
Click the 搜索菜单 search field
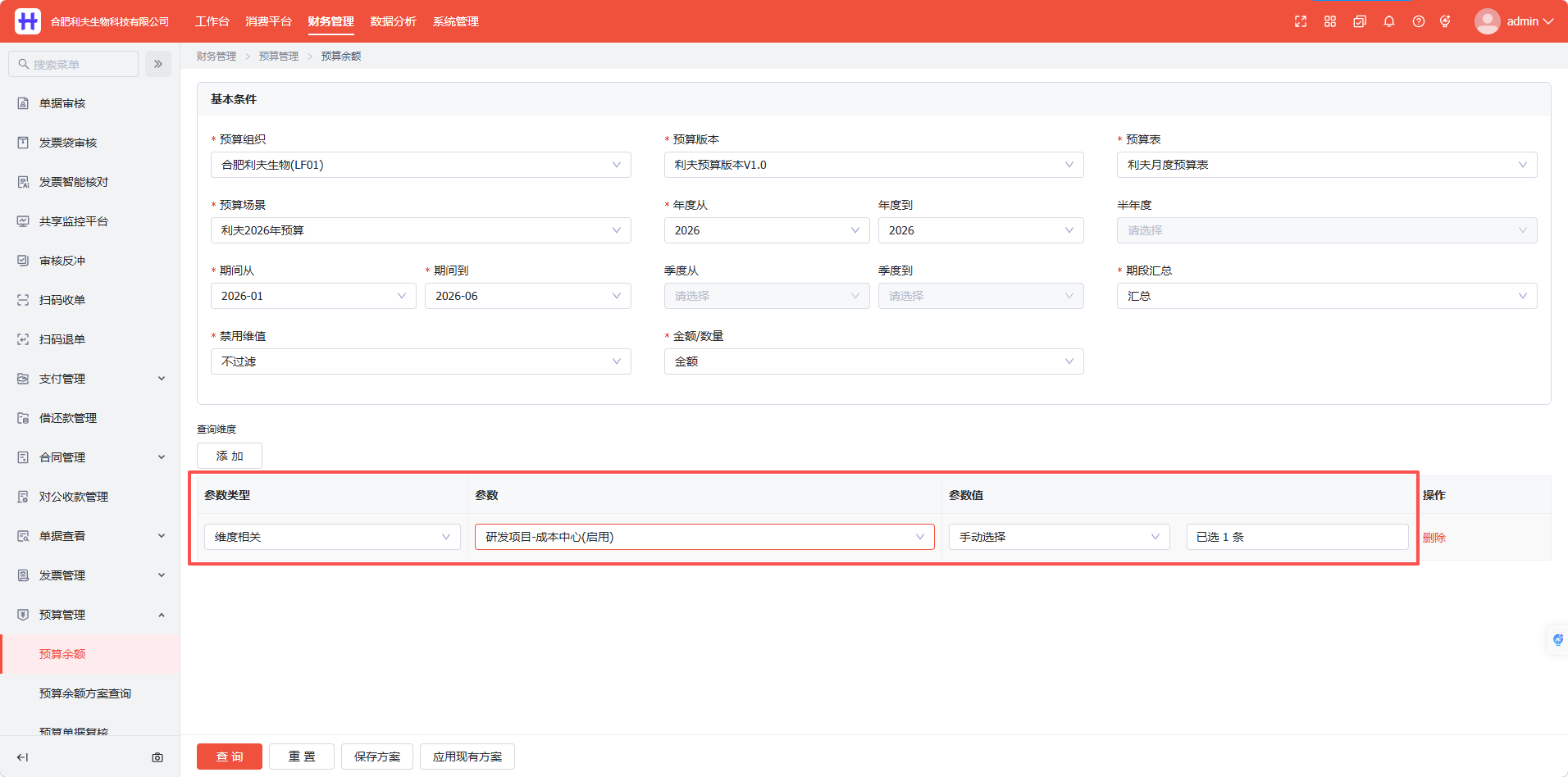74,64
